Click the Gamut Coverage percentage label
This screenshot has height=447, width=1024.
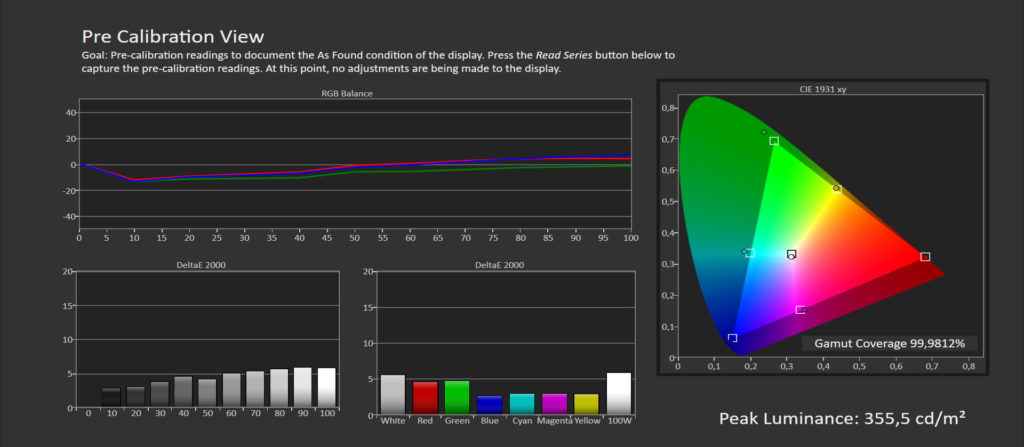pos(889,342)
